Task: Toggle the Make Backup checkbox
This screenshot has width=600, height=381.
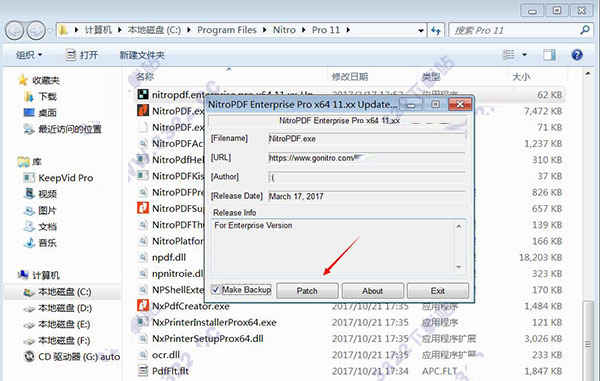Action: [x=215, y=290]
